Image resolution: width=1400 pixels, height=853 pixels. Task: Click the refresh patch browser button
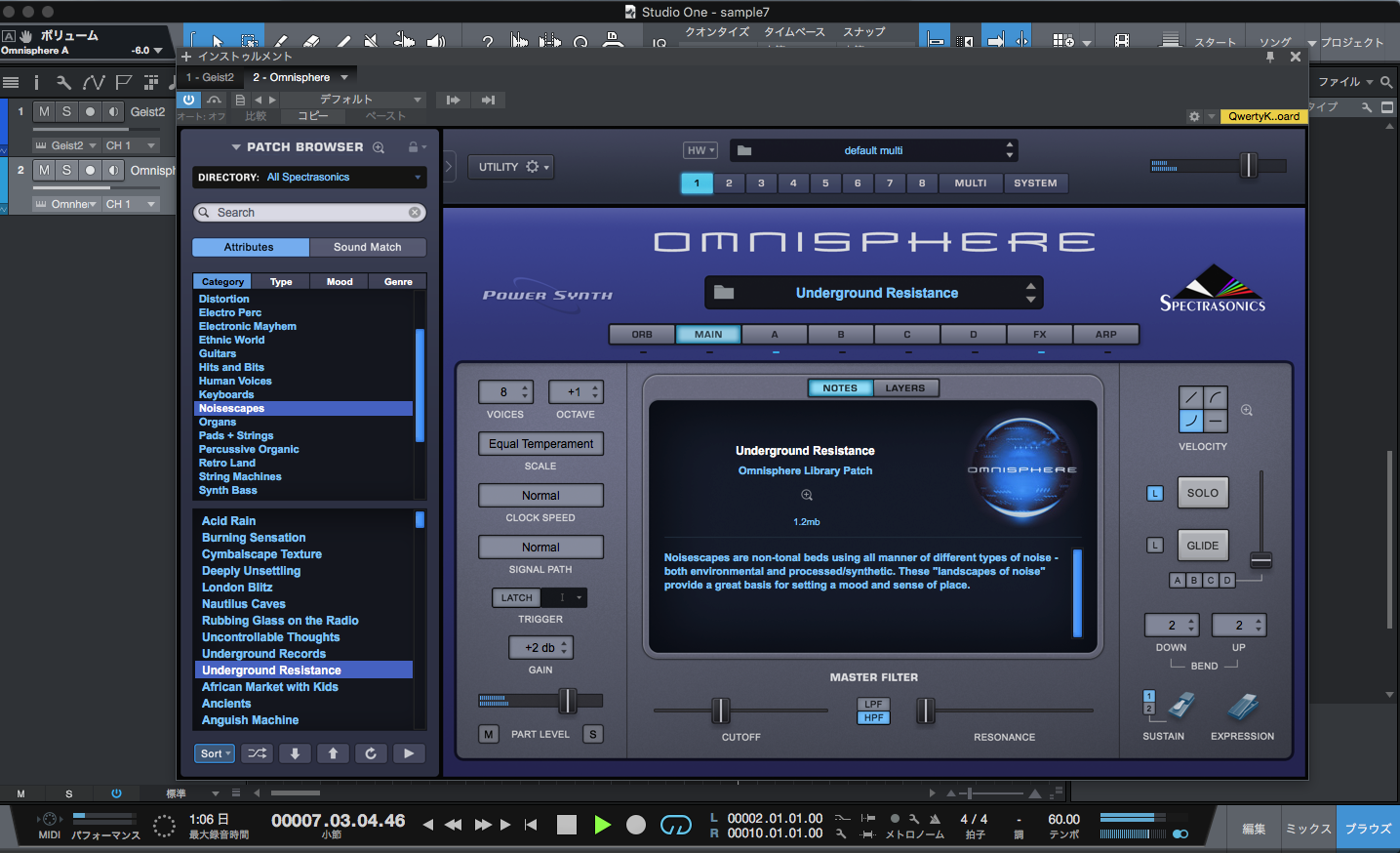tap(371, 753)
